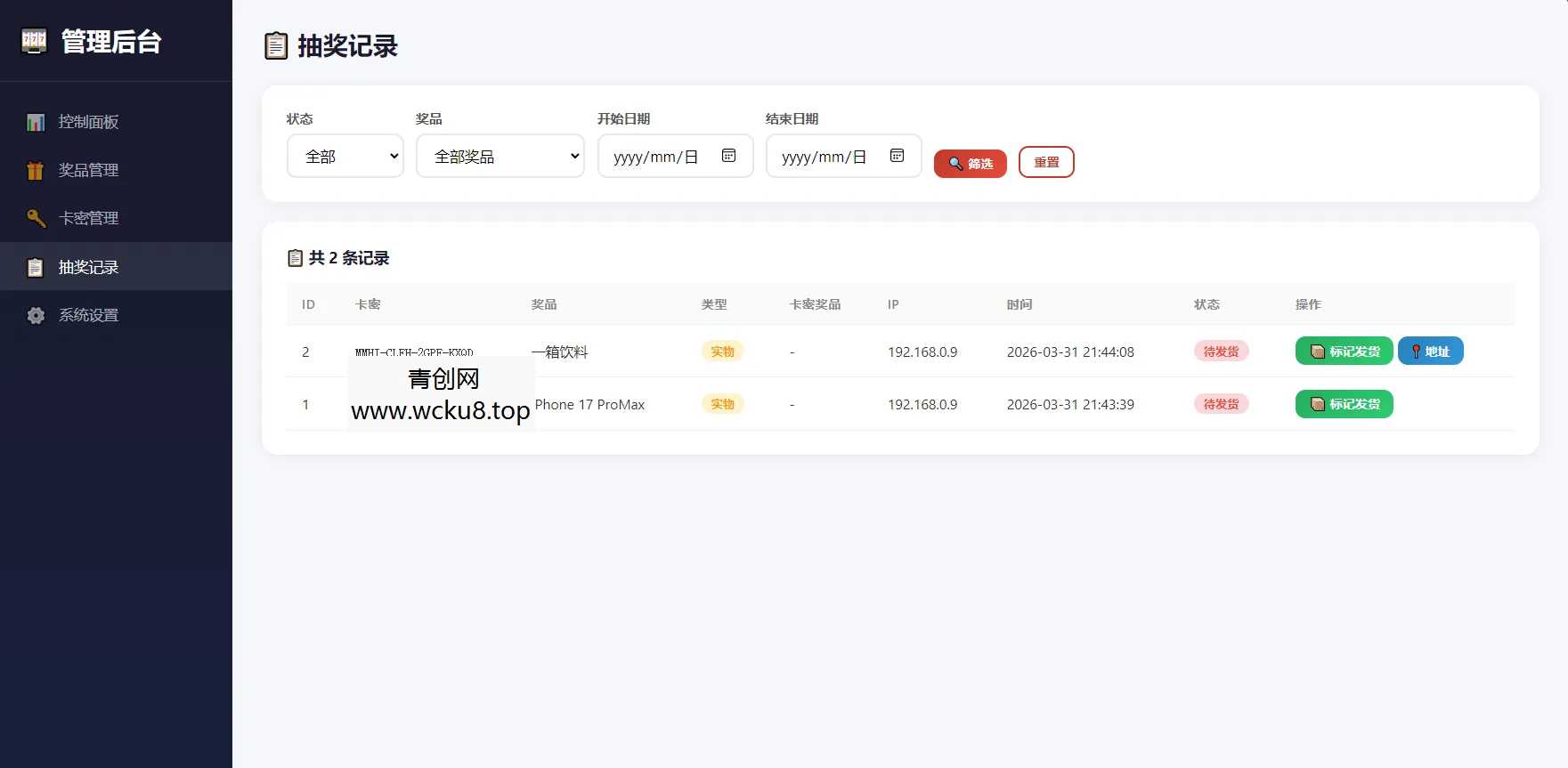Click the IP column header
The width and height of the screenshot is (1568, 768).
coord(893,304)
